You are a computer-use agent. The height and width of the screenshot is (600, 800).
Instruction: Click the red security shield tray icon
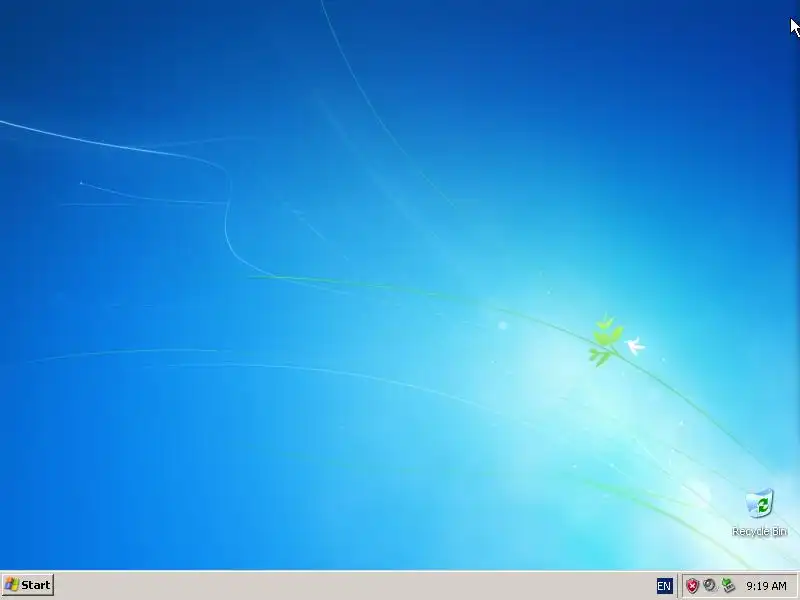692,586
